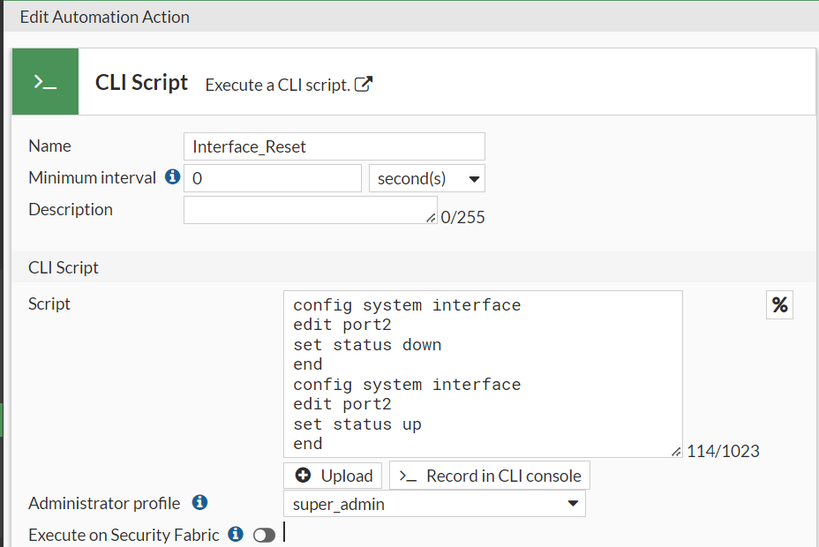Image resolution: width=819 pixels, height=547 pixels.
Task: Click Record in CLI console button
Action: point(489,475)
